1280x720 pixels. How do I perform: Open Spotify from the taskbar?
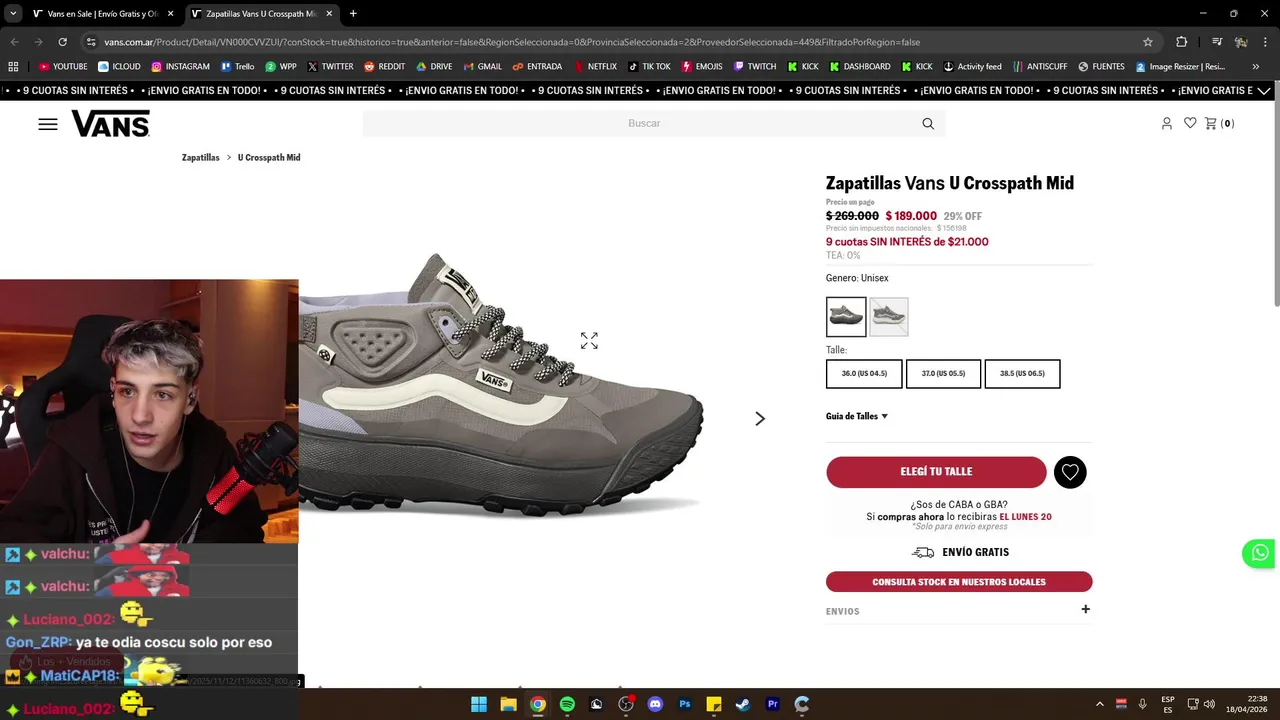click(567, 704)
